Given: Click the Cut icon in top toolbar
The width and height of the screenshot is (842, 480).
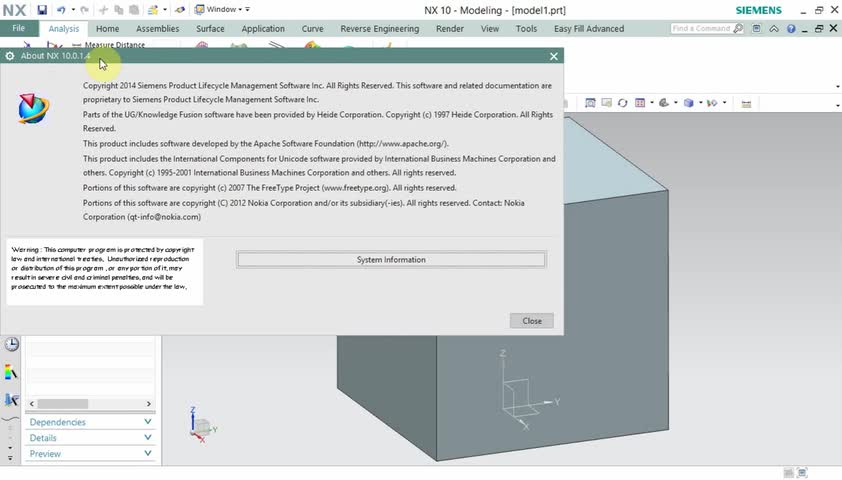Looking at the screenshot, I should click(x=103, y=10).
